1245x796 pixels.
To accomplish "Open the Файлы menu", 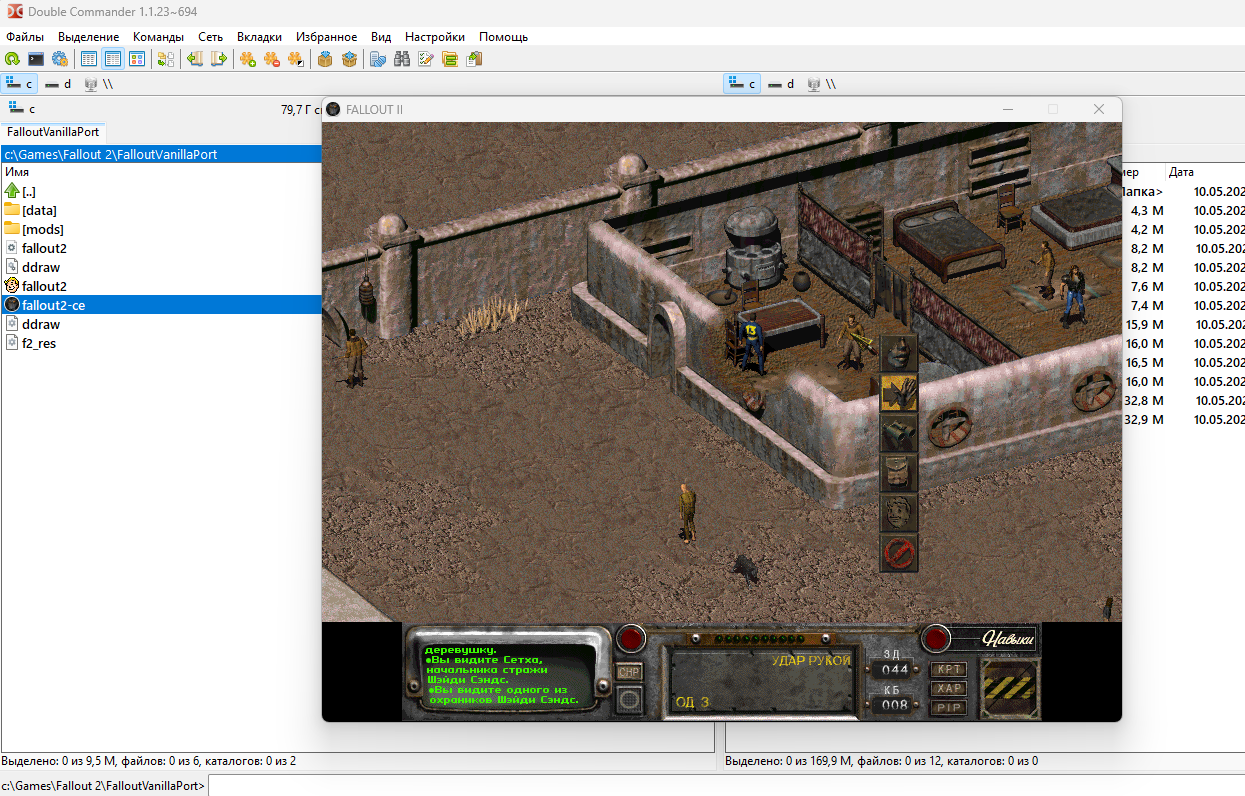I will coord(25,36).
